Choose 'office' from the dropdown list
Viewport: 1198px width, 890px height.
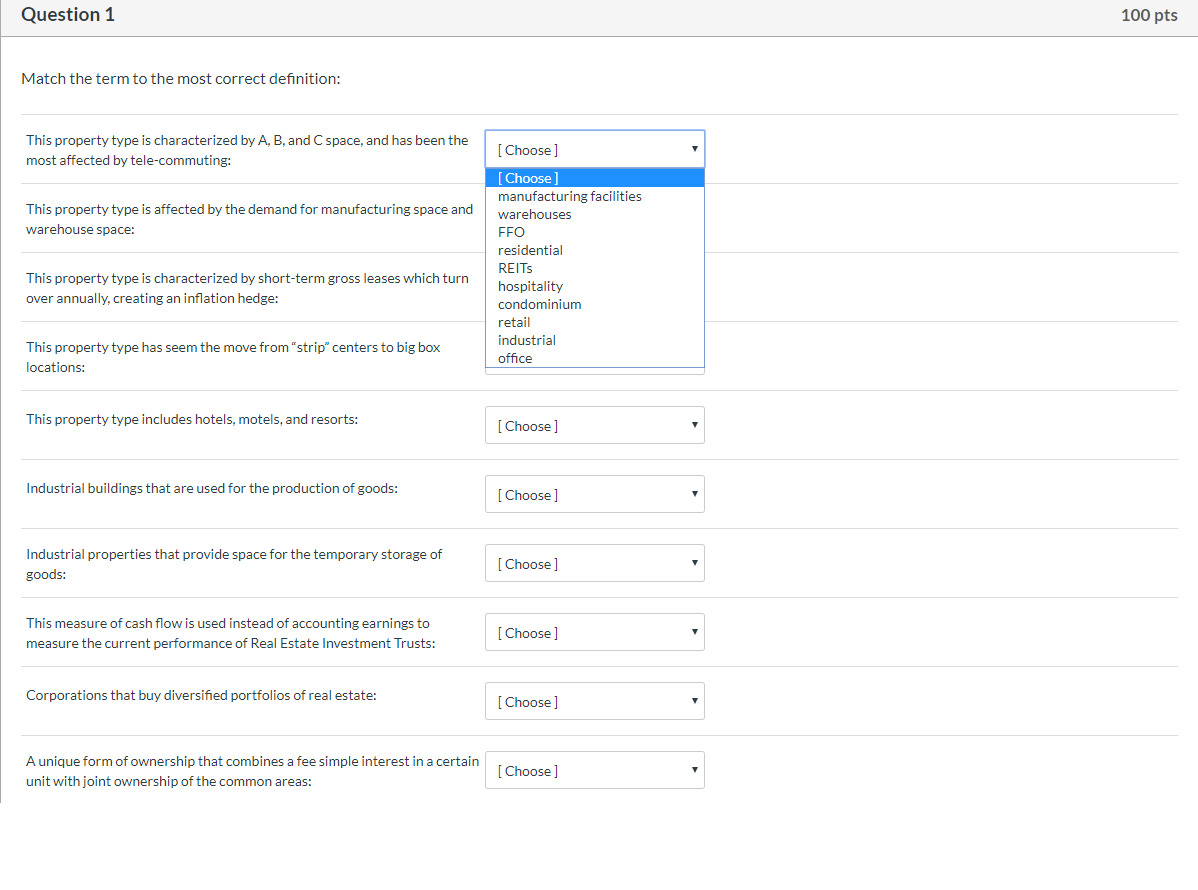(594, 358)
